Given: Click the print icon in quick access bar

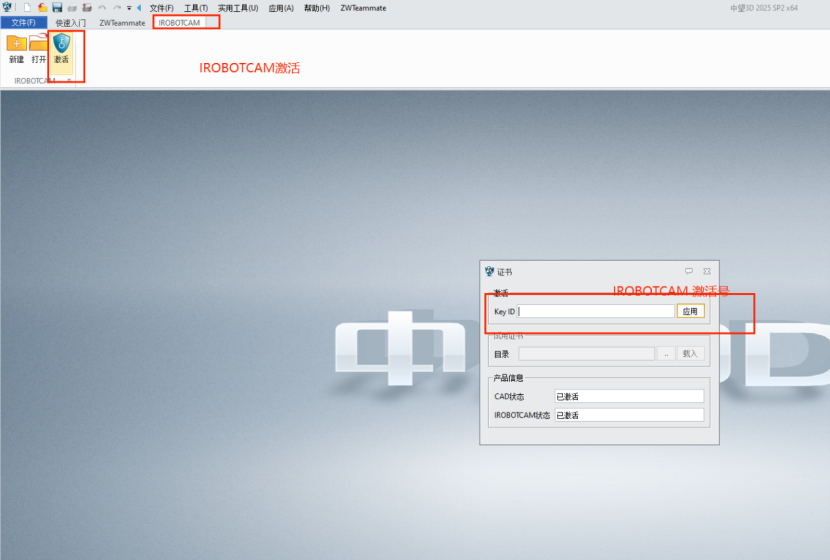Looking at the screenshot, I should coord(72,8).
